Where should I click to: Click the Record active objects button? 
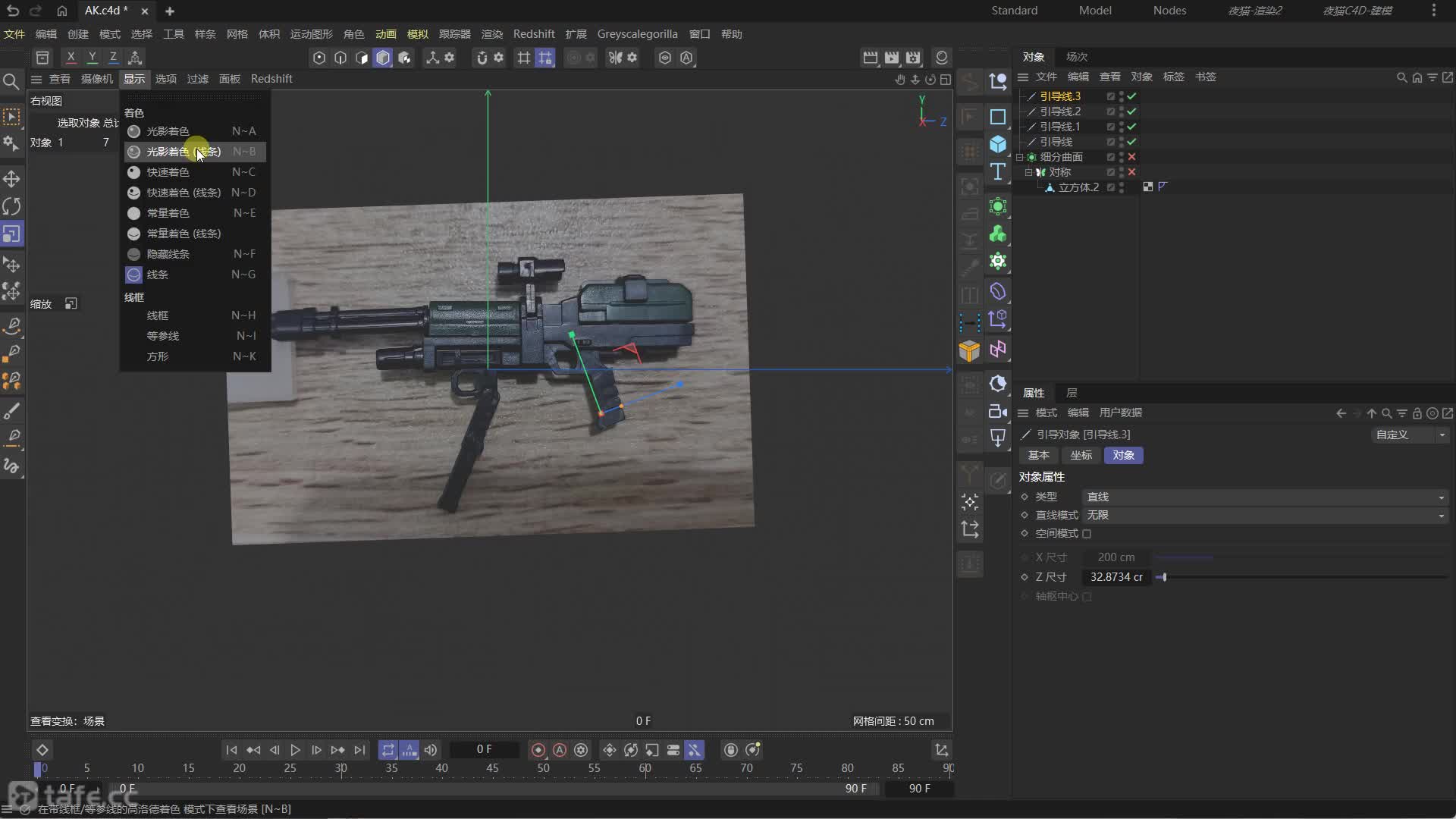pos(538,750)
